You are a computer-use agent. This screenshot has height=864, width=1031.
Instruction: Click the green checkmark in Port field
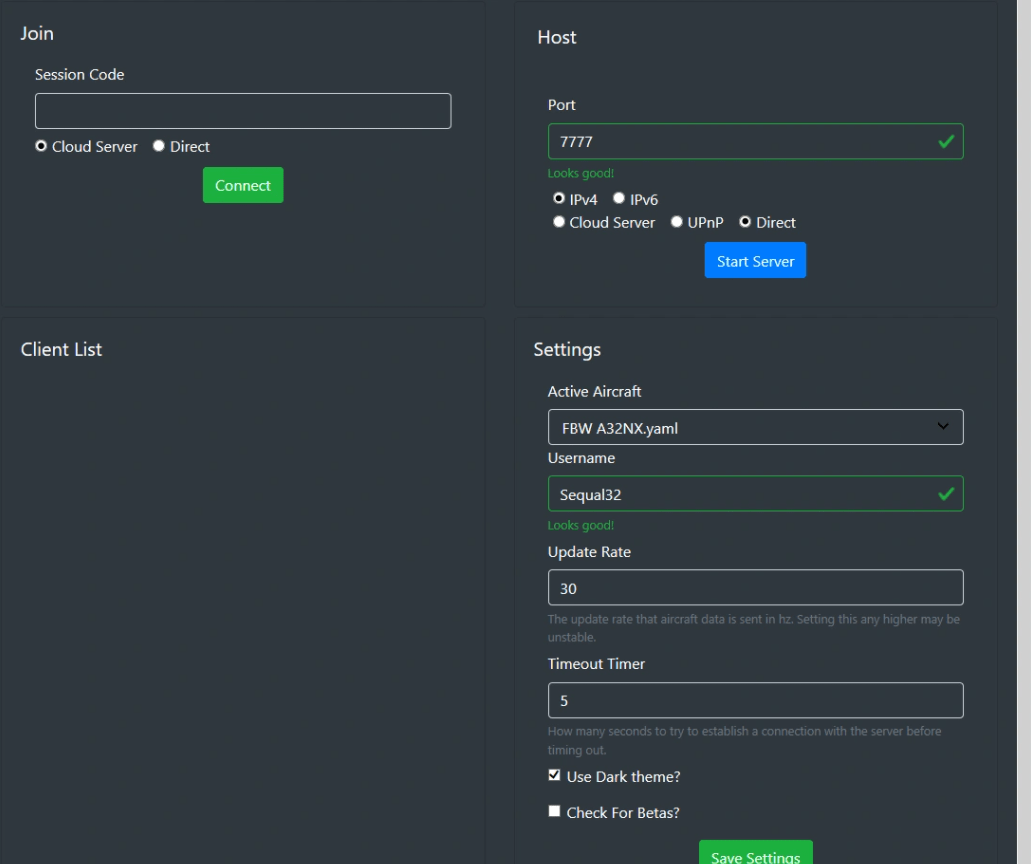[945, 142]
